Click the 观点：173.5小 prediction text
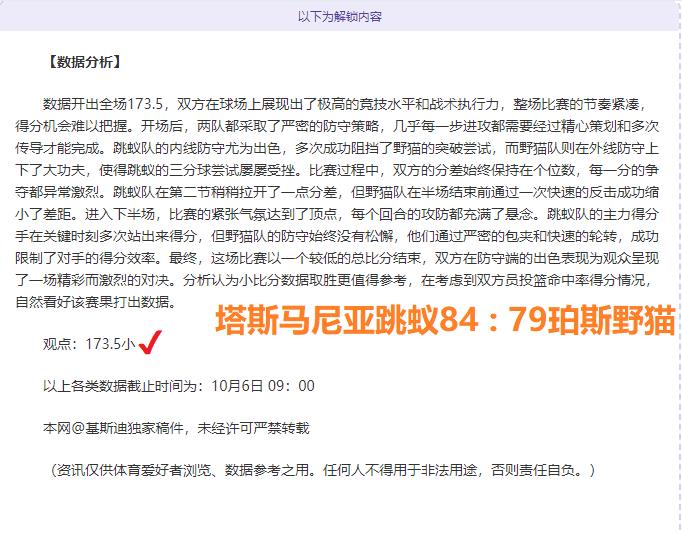Viewport: 682px width, 533px height. click(88, 345)
